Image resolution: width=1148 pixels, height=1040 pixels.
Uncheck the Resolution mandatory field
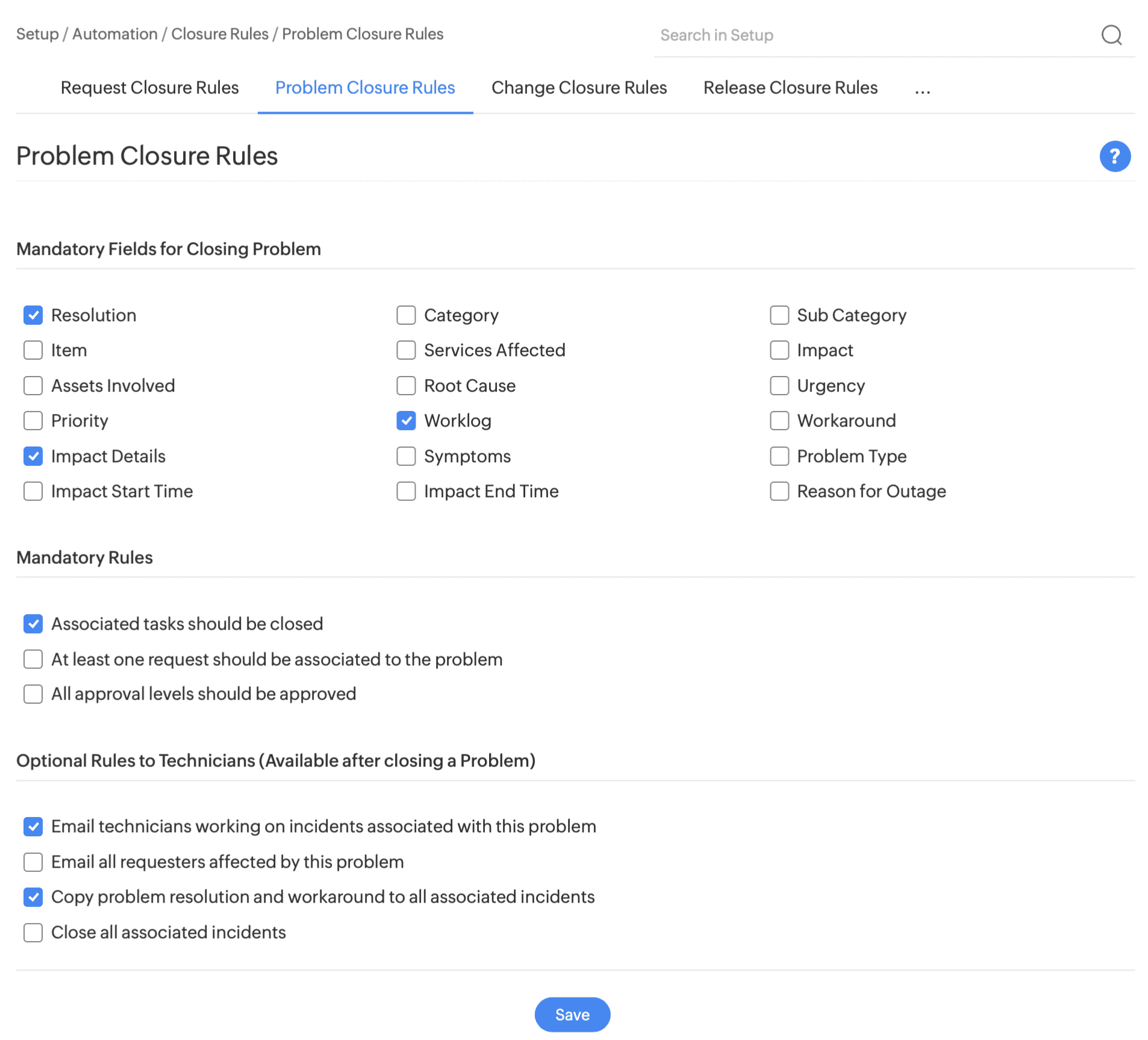pos(33,315)
